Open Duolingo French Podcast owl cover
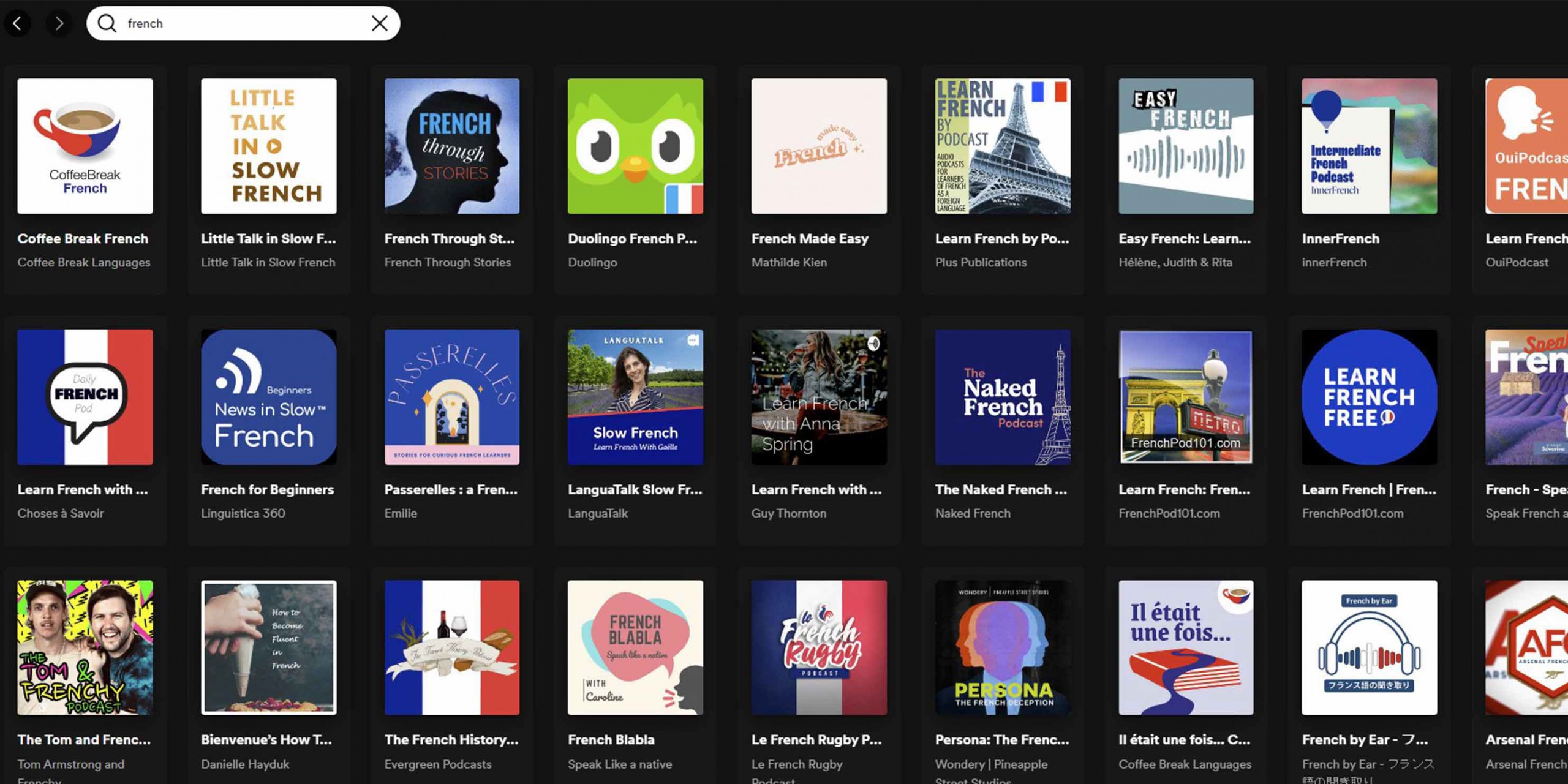The image size is (1568, 784). [x=635, y=146]
